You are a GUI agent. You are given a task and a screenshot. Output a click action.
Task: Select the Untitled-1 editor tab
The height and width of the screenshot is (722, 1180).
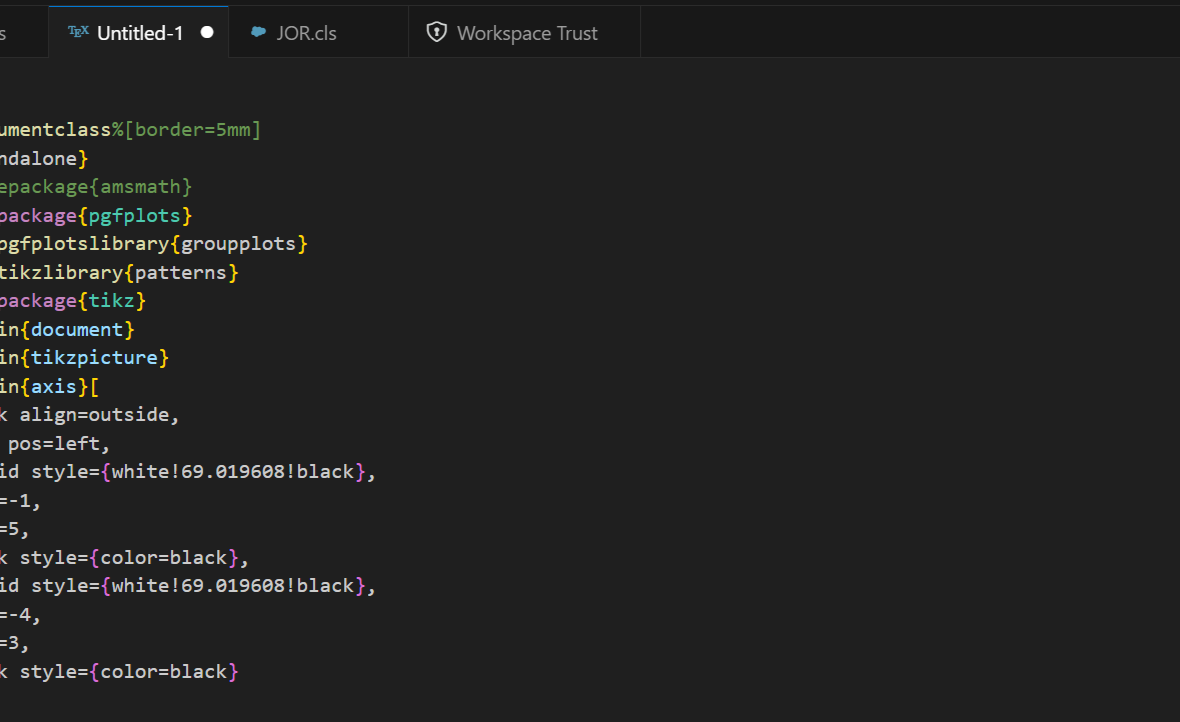138,32
